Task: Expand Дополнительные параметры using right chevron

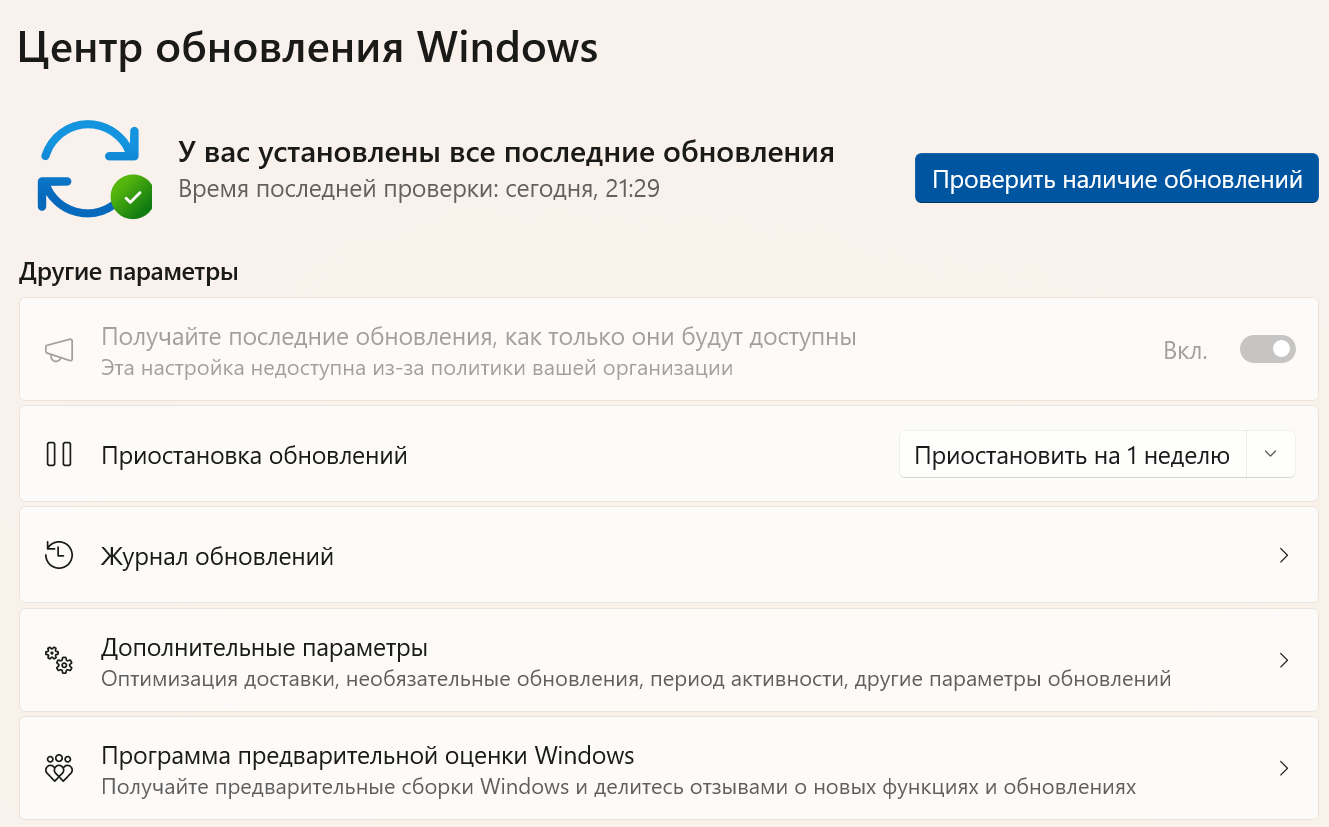Action: click(1284, 660)
